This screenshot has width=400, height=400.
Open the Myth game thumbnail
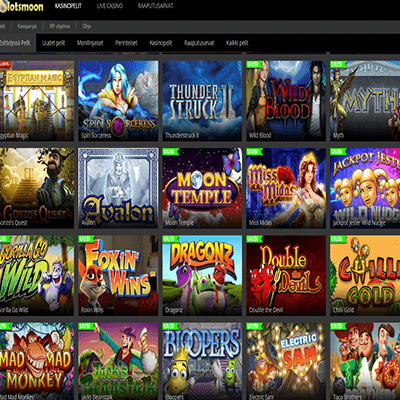[x=365, y=101]
